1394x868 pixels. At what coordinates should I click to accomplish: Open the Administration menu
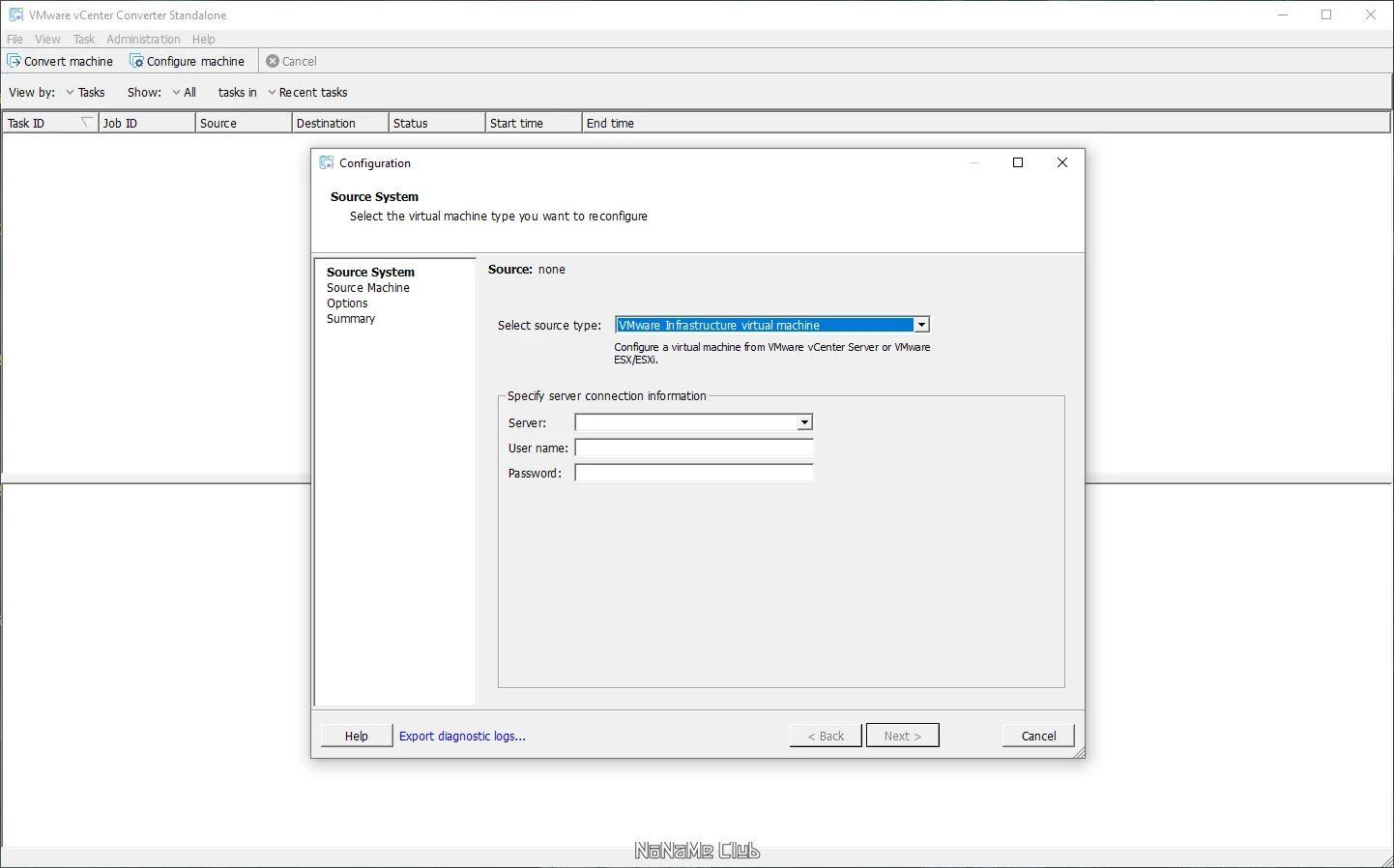coord(143,40)
